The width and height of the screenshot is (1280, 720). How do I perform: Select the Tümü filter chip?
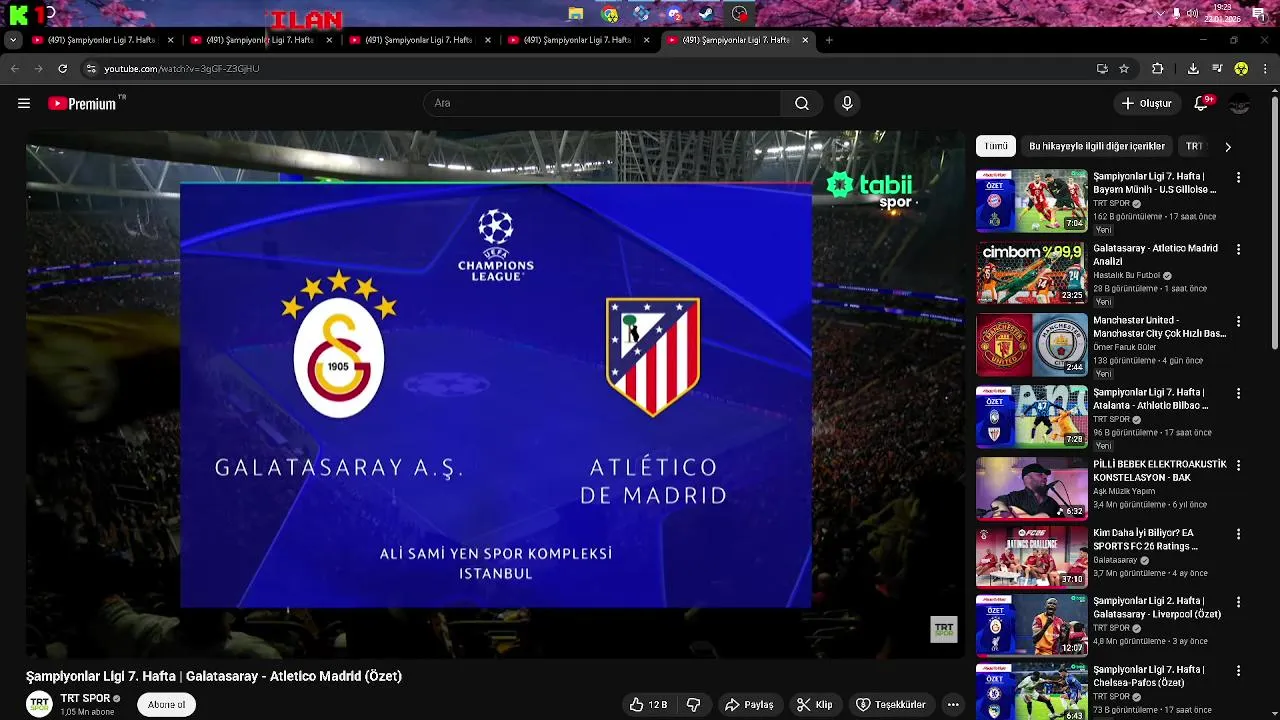pos(996,146)
